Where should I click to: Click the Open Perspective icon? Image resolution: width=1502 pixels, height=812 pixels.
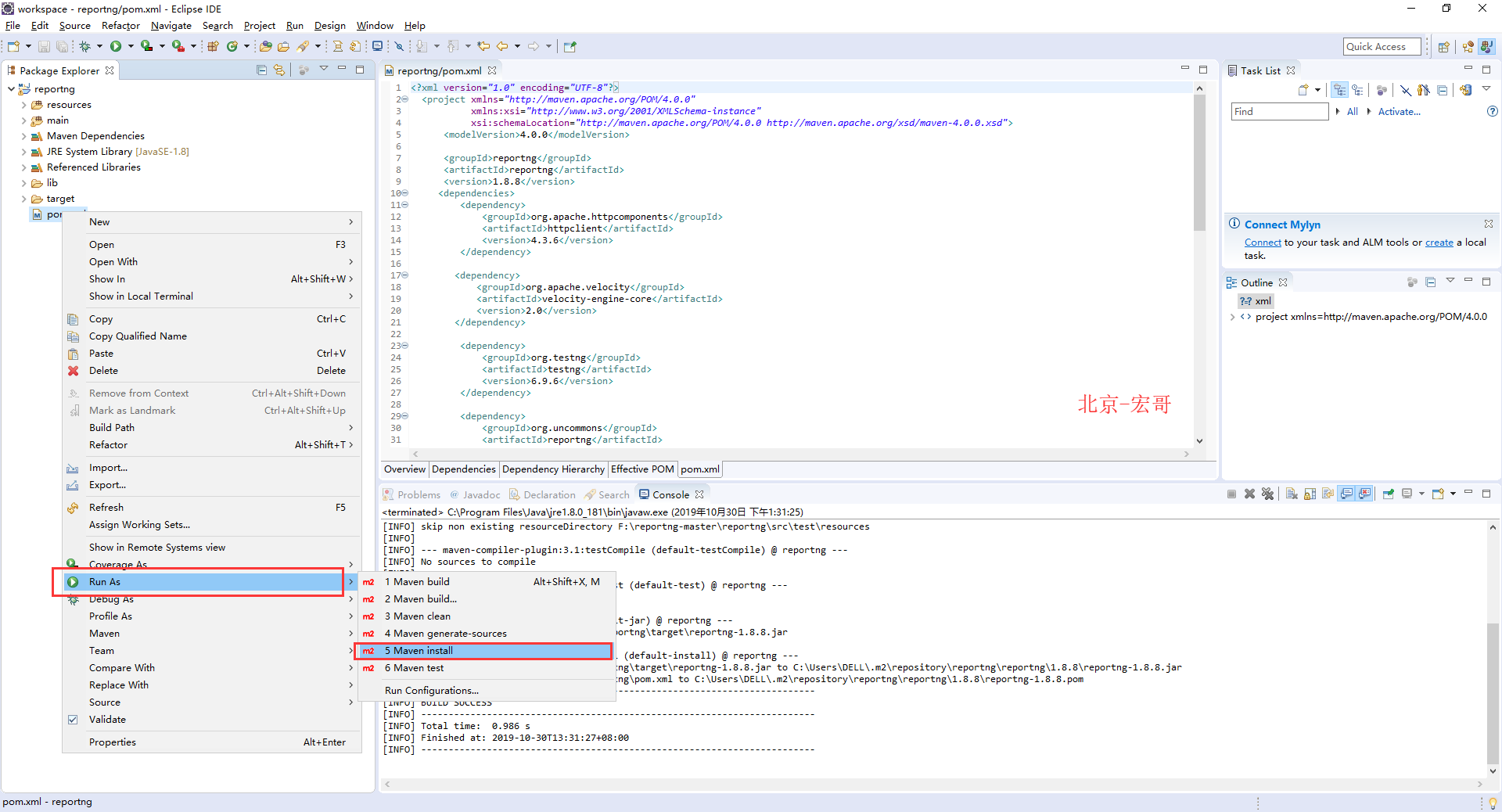click(1443, 46)
